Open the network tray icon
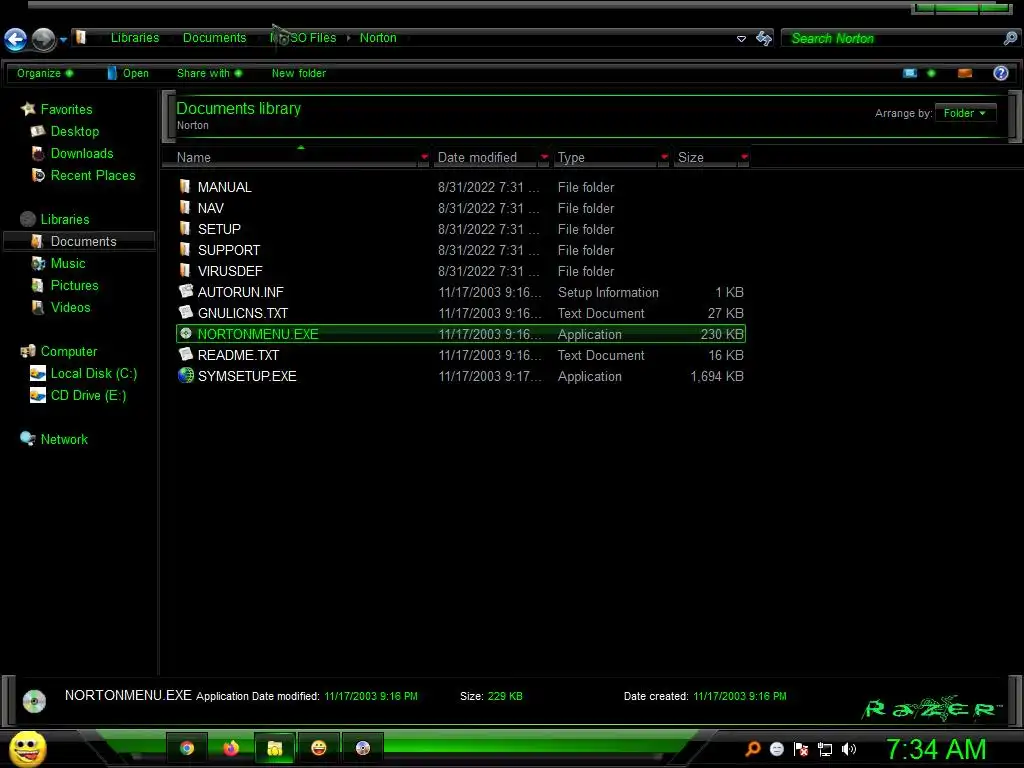Viewport: 1024px width, 768px height. click(825, 750)
